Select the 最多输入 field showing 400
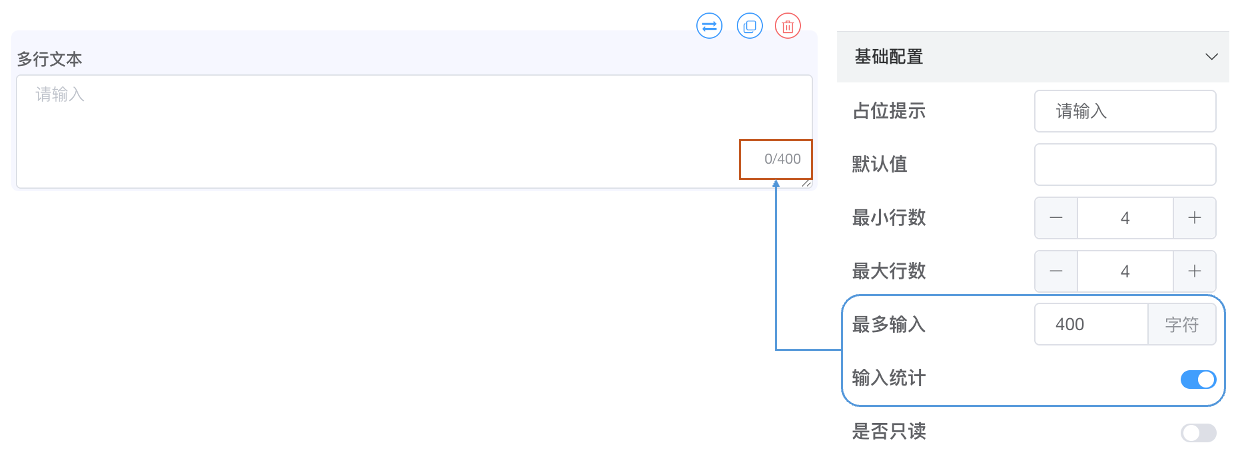 point(1091,325)
